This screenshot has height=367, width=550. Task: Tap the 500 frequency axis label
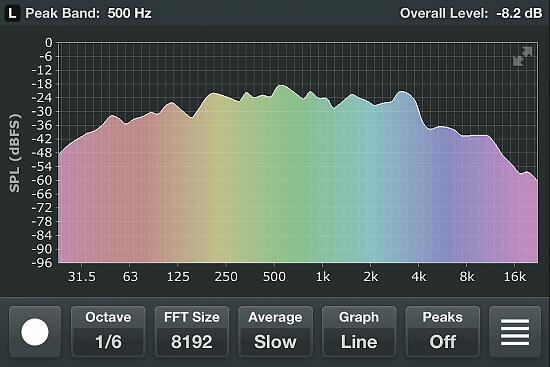274,276
